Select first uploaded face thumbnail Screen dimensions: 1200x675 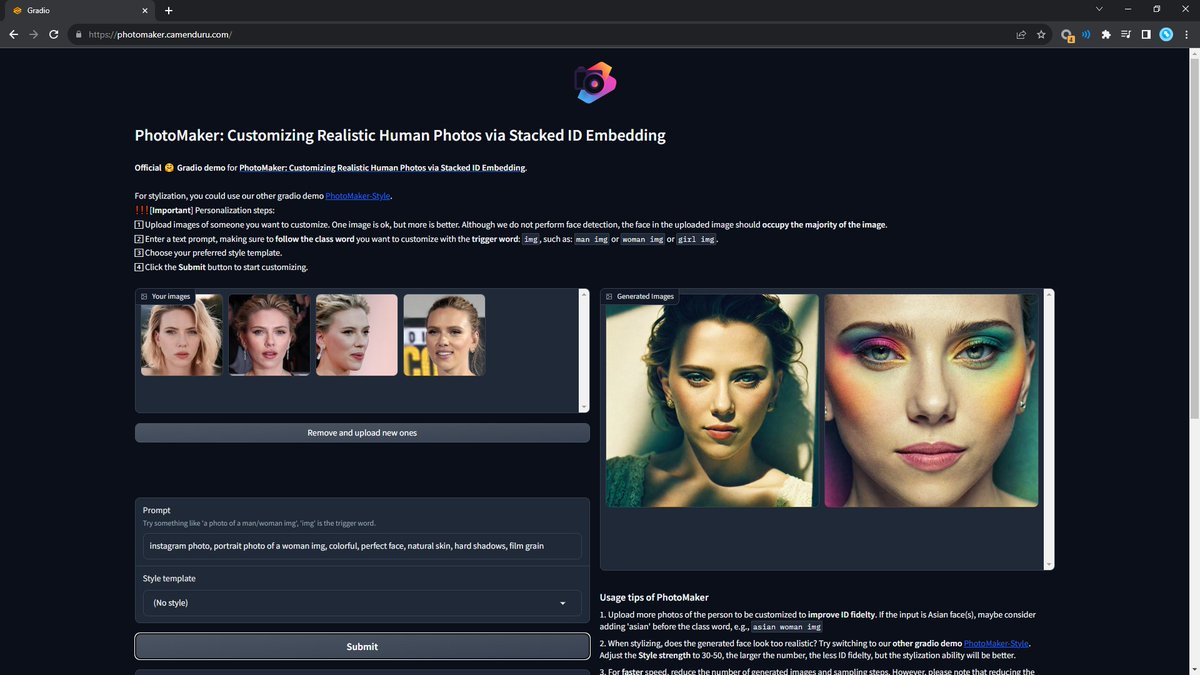(181, 335)
